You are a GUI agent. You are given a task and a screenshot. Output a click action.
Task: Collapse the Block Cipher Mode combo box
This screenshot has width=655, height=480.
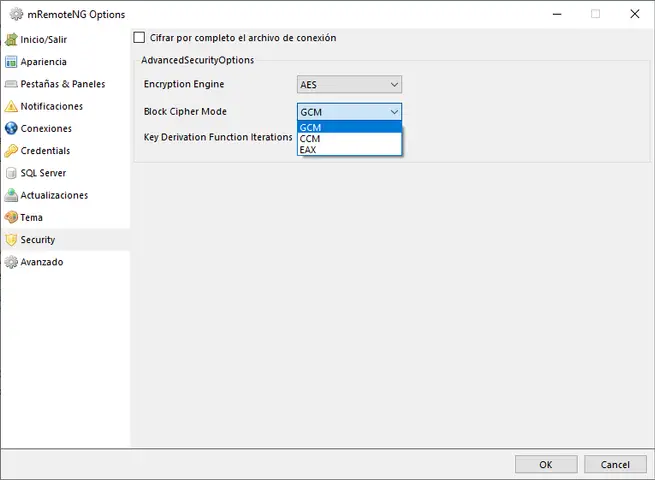(349, 112)
